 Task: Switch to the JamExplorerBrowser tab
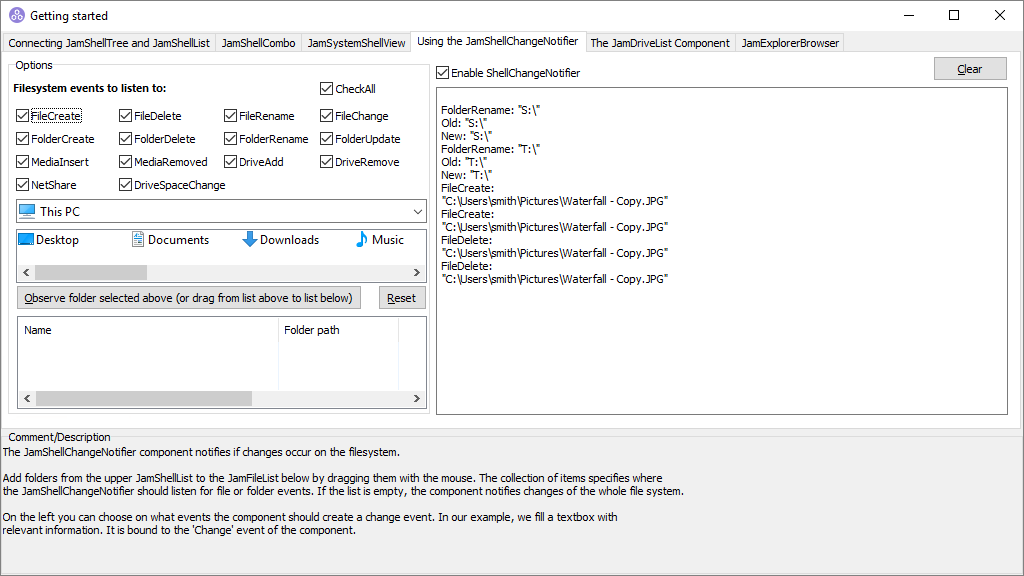point(791,43)
